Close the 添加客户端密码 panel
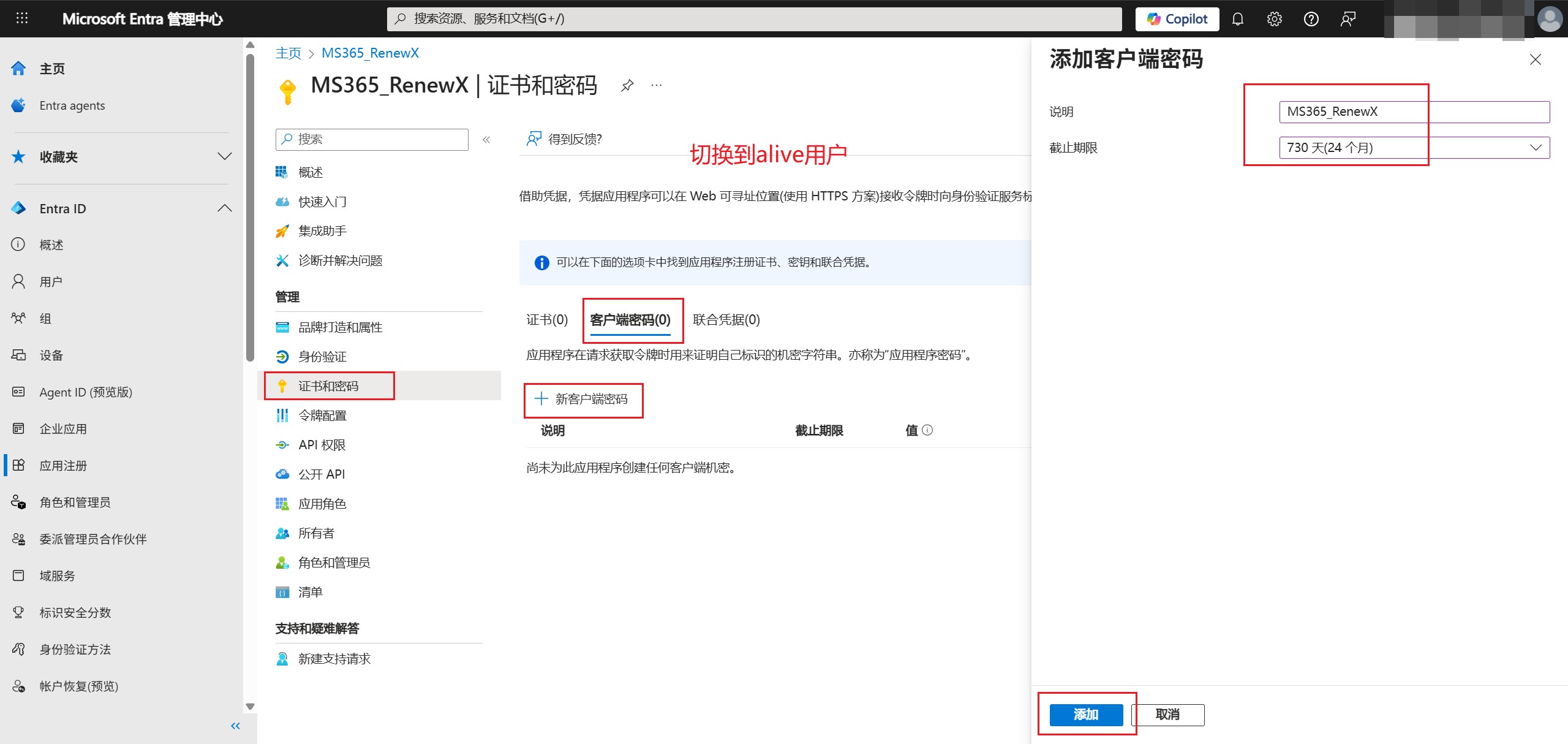The width and height of the screenshot is (1568, 744). coord(1536,59)
